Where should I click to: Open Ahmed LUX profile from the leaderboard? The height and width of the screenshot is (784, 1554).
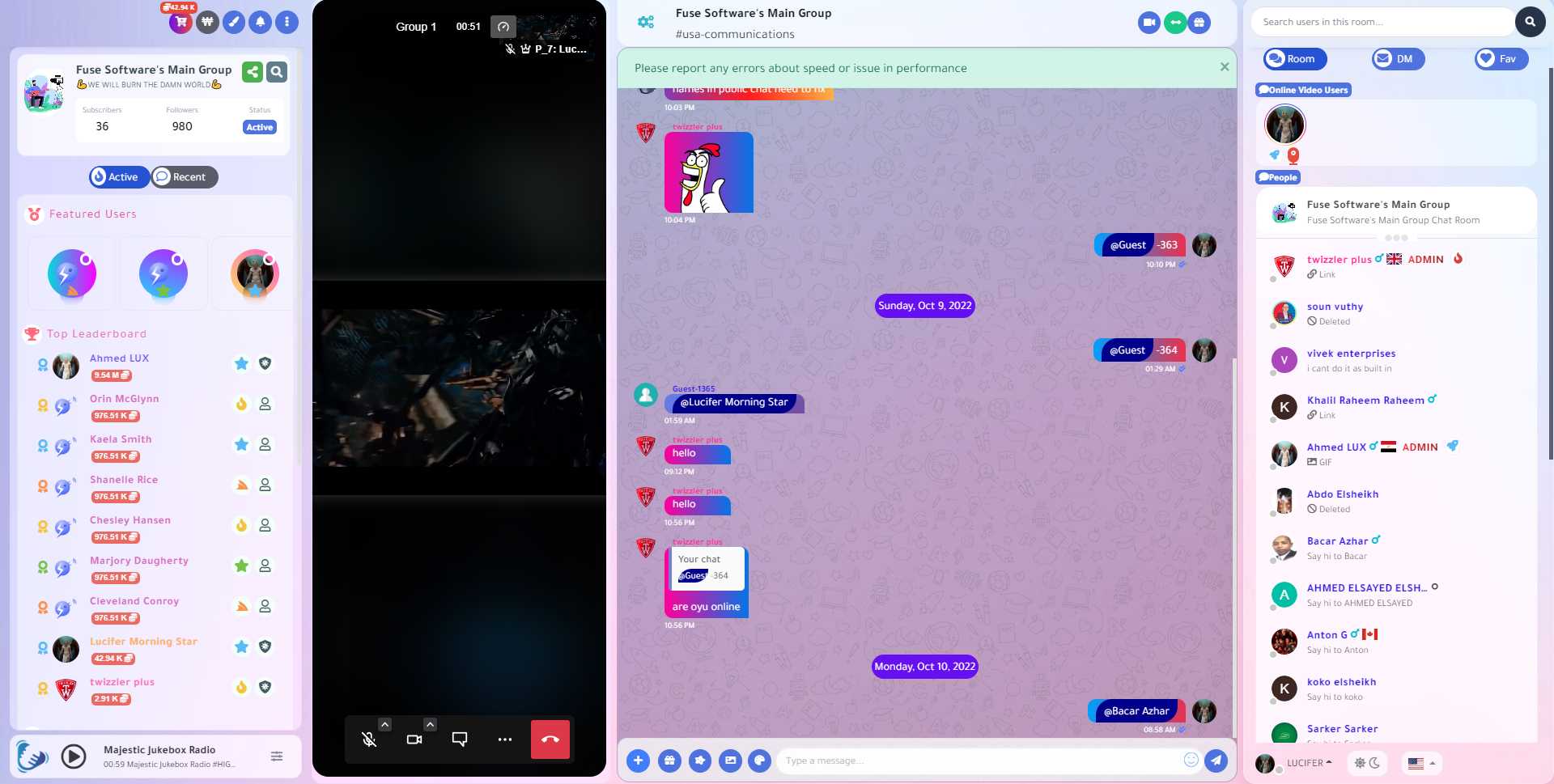coord(119,358)
